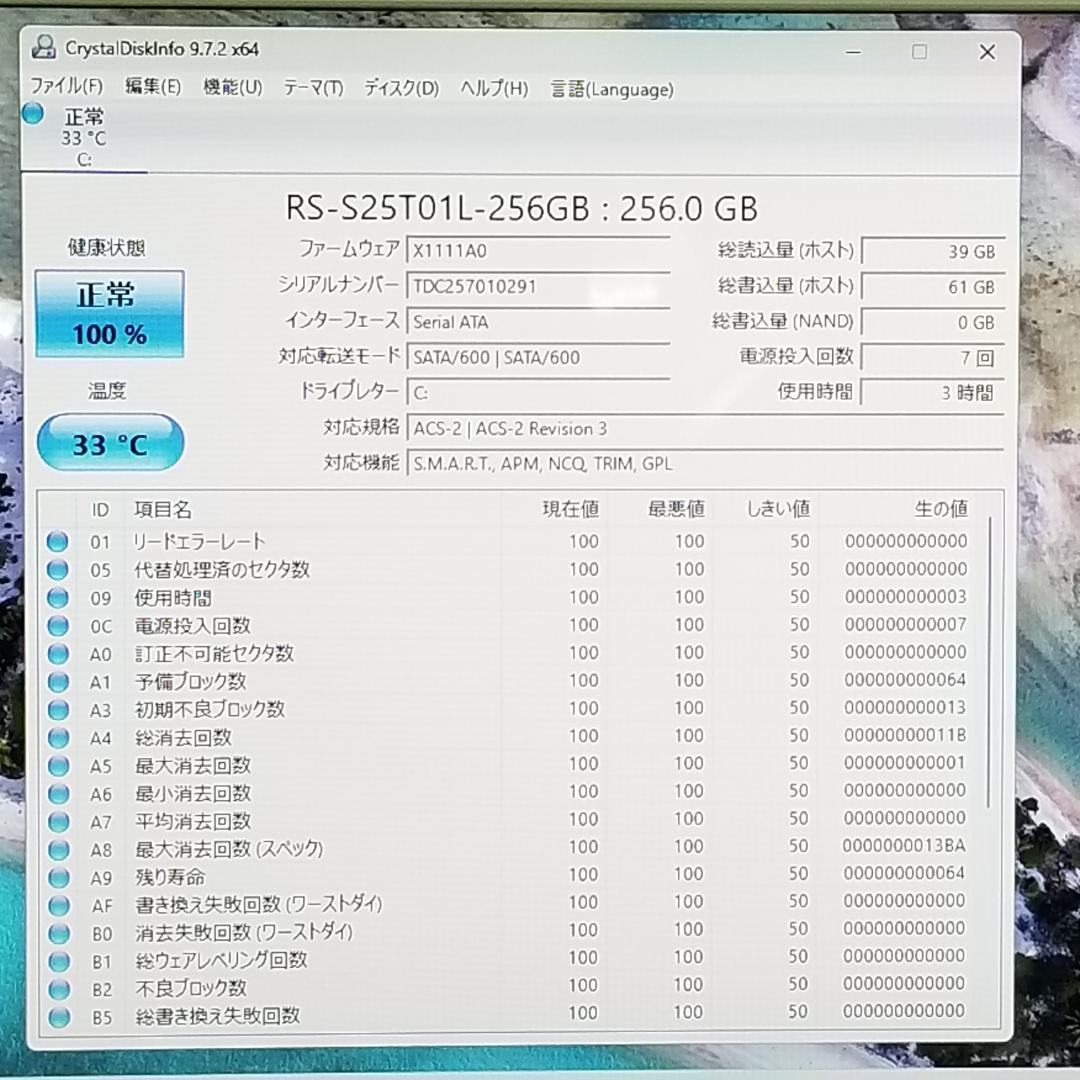This screenshot has height=1080, width=1080.
Task: Click the CrystalDiskInfo app icon in title bar
Action: (x=44, y=48)
